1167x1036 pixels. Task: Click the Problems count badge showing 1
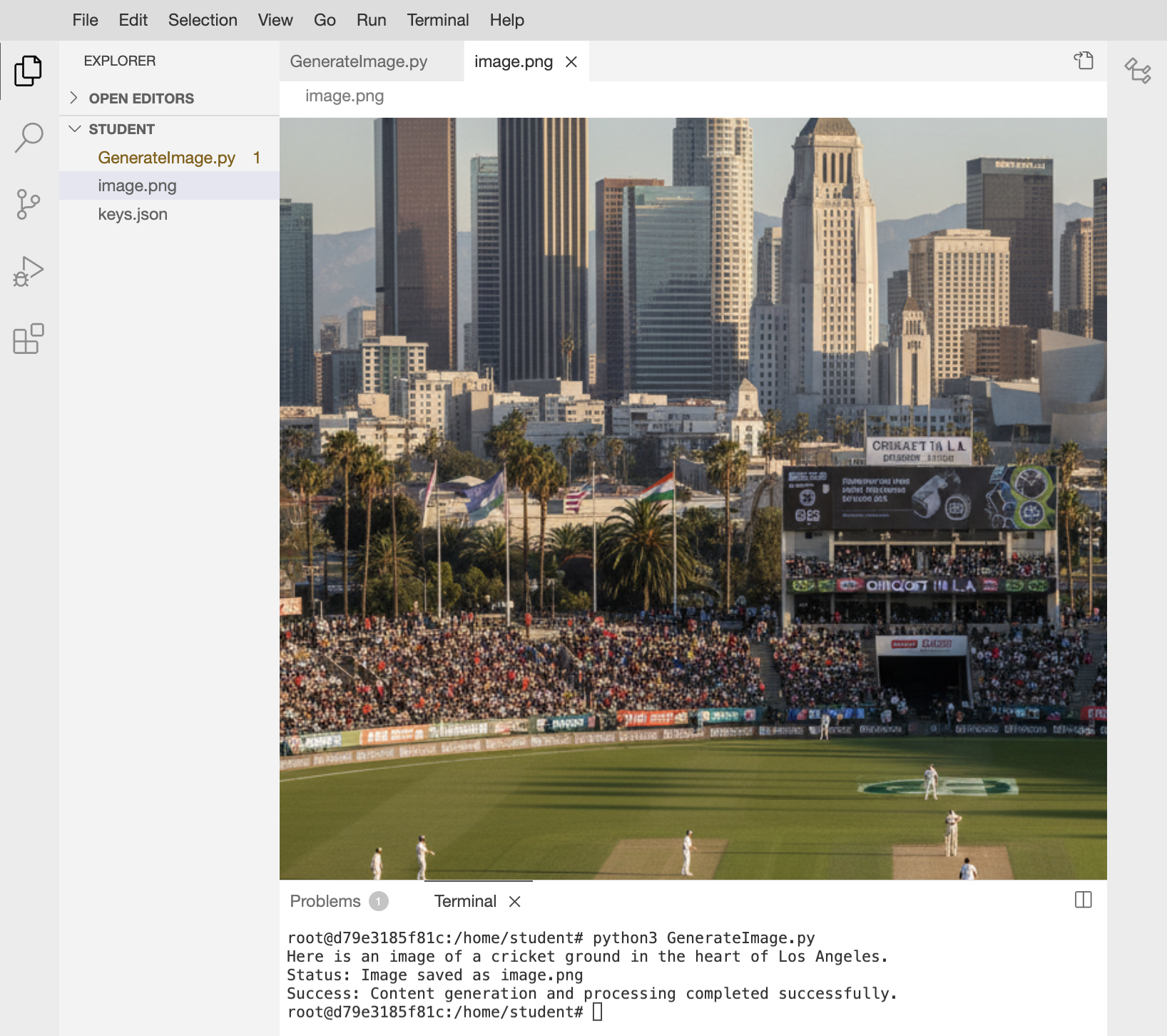(x=379, y=902)
